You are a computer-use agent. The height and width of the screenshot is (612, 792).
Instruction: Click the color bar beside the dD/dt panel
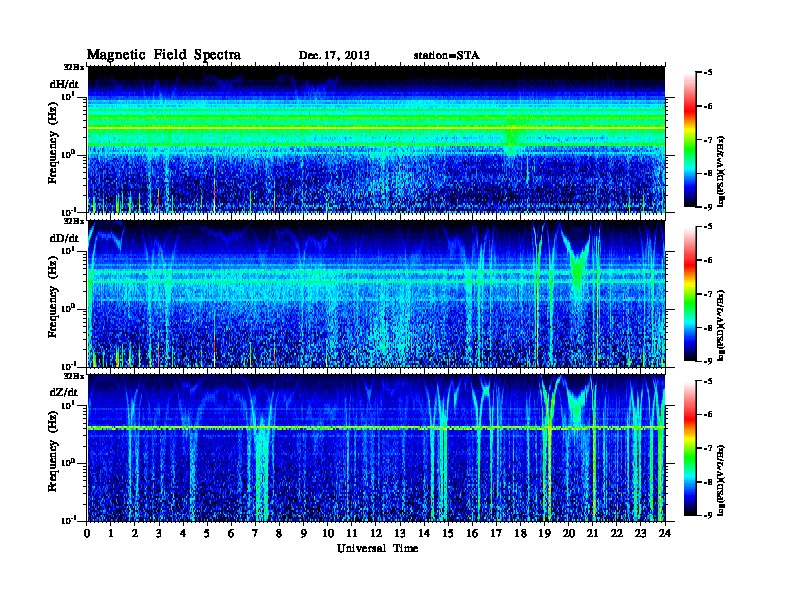point(689,294)
